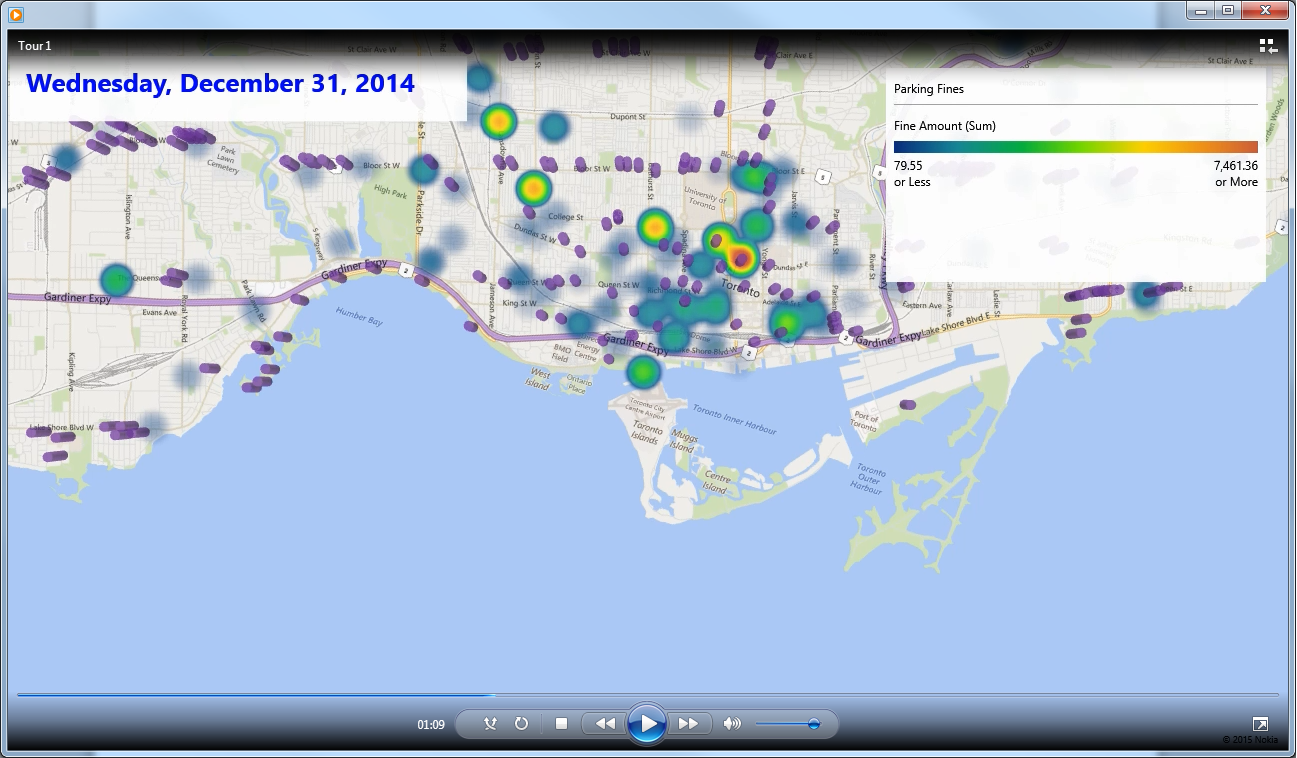
Task: Click the Toronto Outer Harbour label
Action: pyautogui.click(x=870, y=479)
